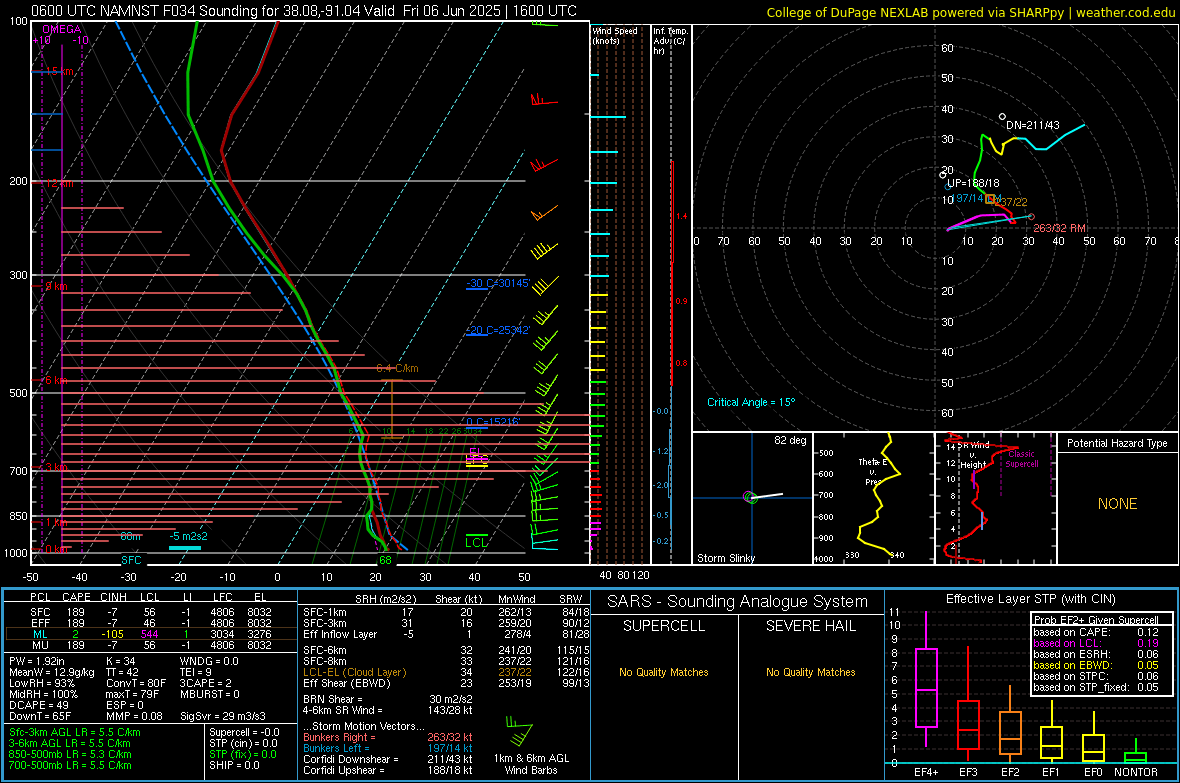
Task: Click the 850-500mb LR = 5.3 C/km line
Action: point(70,754)
